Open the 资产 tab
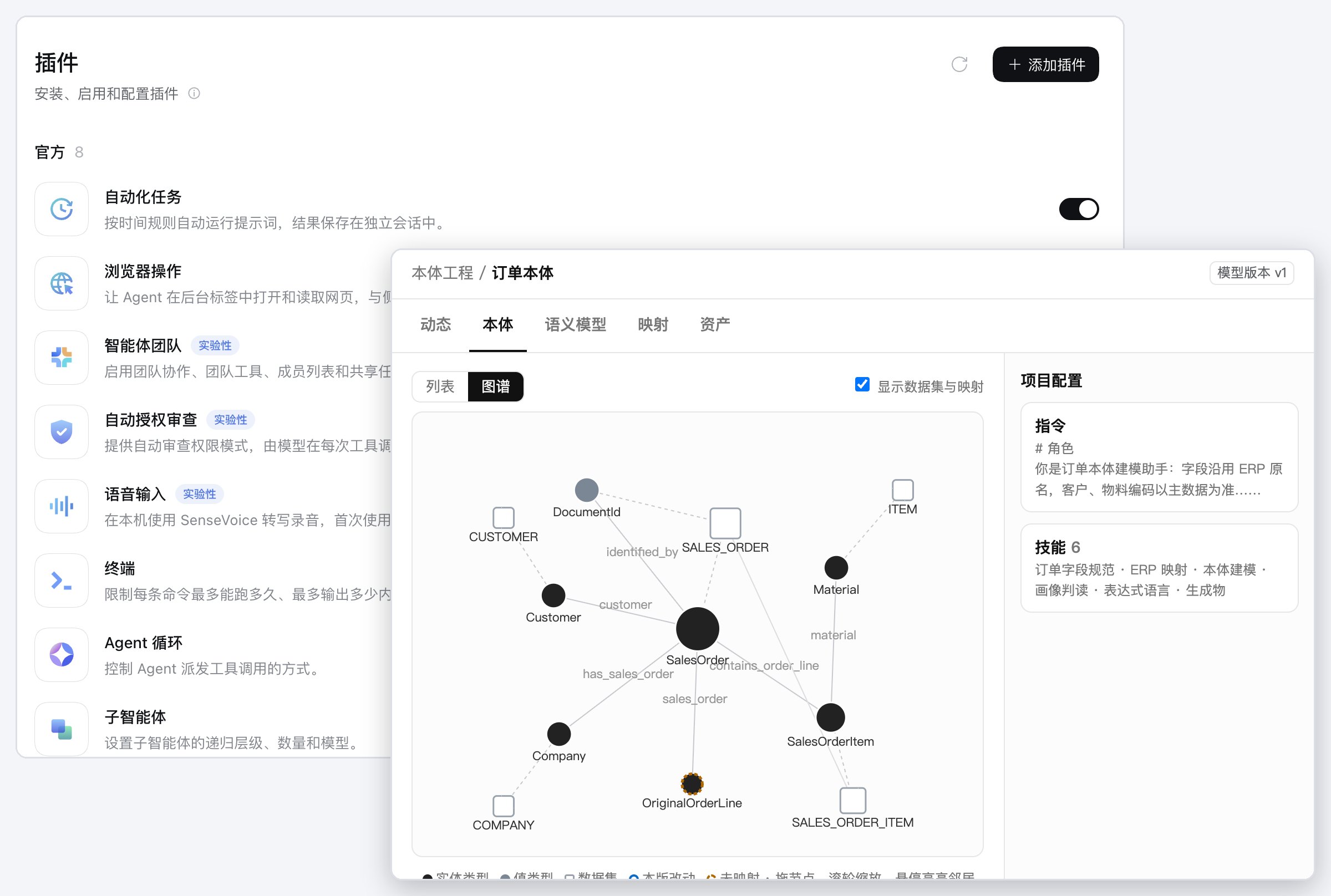1331x896 pixels. [715, 324]
